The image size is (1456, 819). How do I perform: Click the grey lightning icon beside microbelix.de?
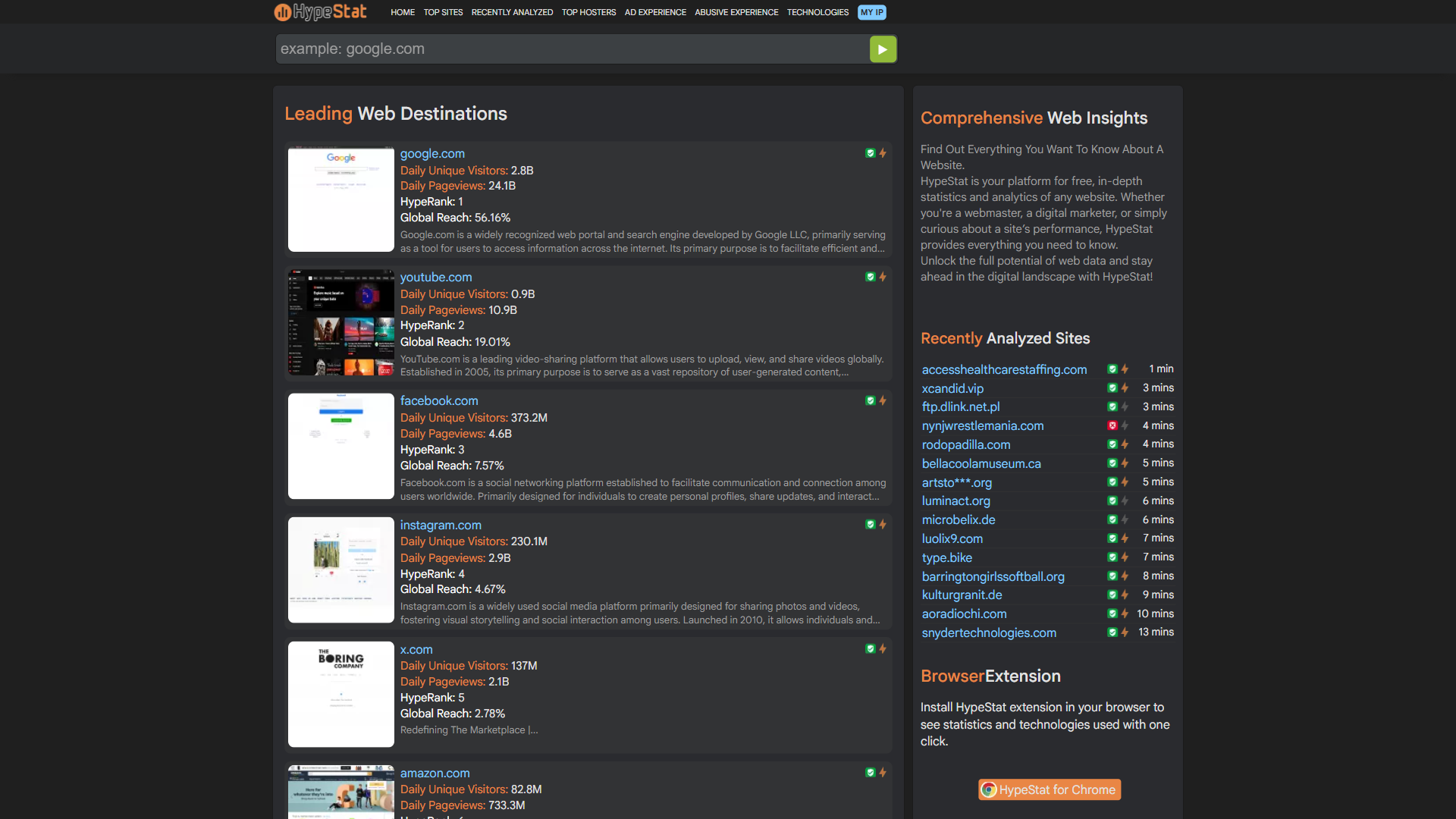pos(1125,519)
